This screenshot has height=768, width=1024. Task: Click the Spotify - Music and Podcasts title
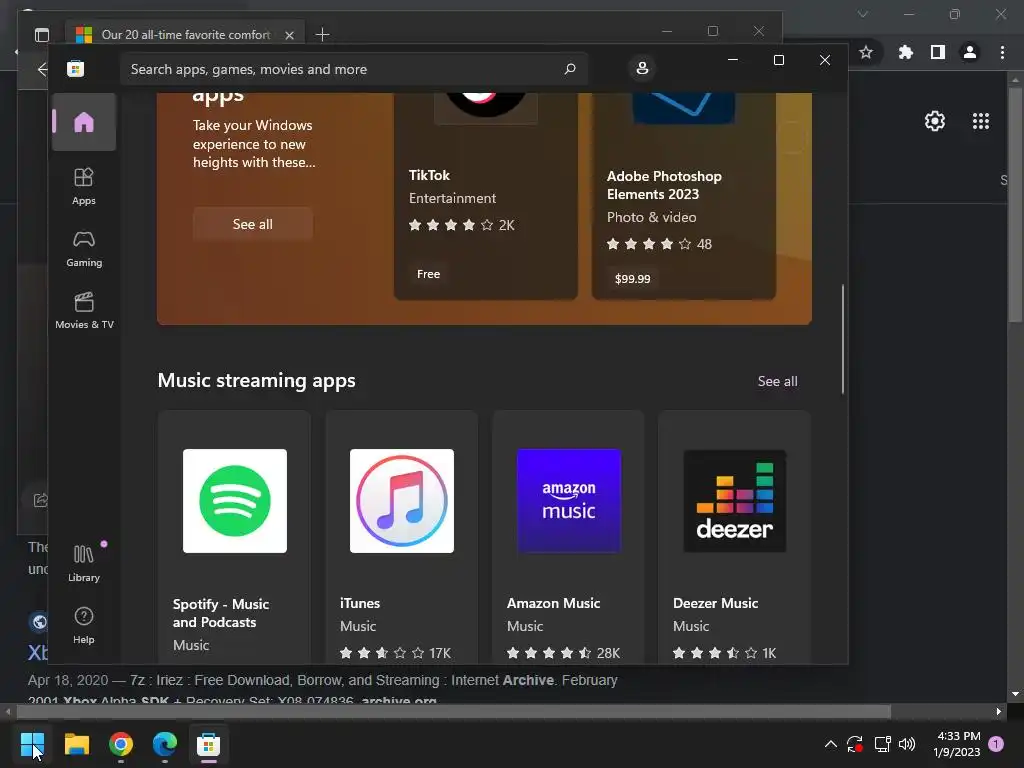[221, 613]
